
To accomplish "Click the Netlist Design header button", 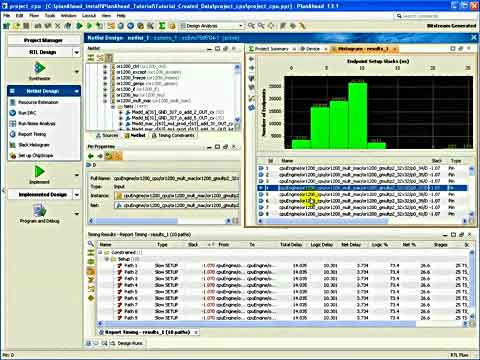I will pyautogui.click(x=43, y=91).
